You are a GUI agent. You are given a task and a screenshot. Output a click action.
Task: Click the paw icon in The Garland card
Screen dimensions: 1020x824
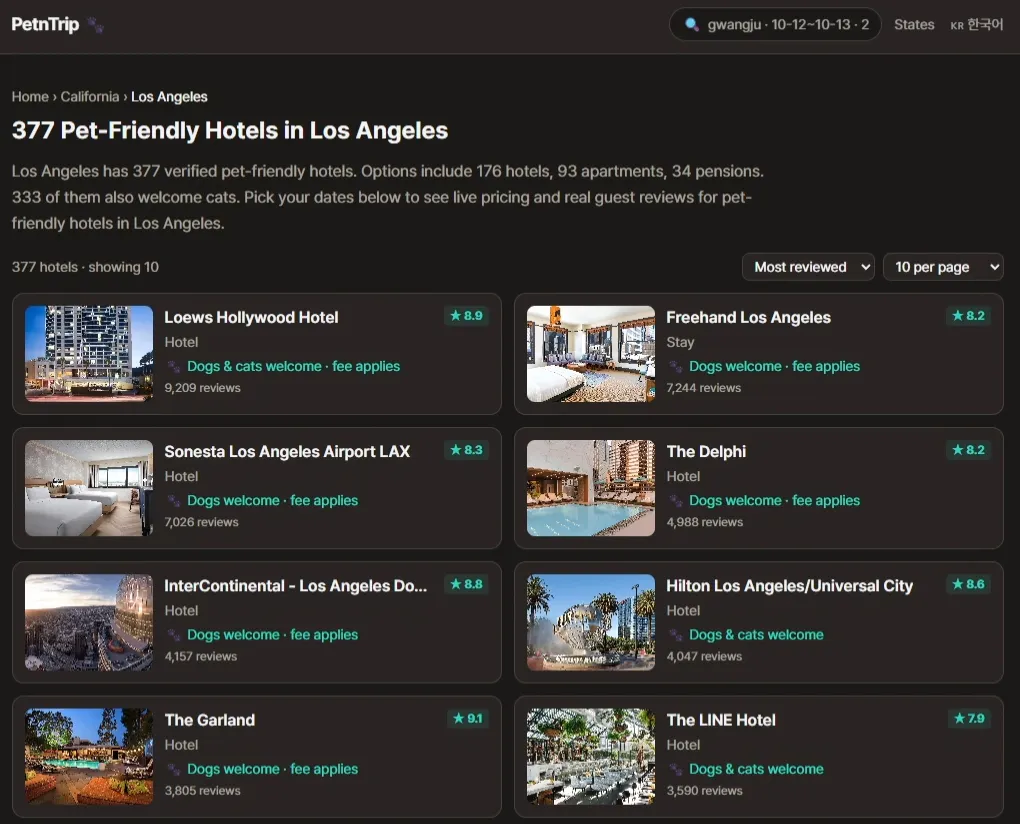pyautogui.click(x=174, y=769)
